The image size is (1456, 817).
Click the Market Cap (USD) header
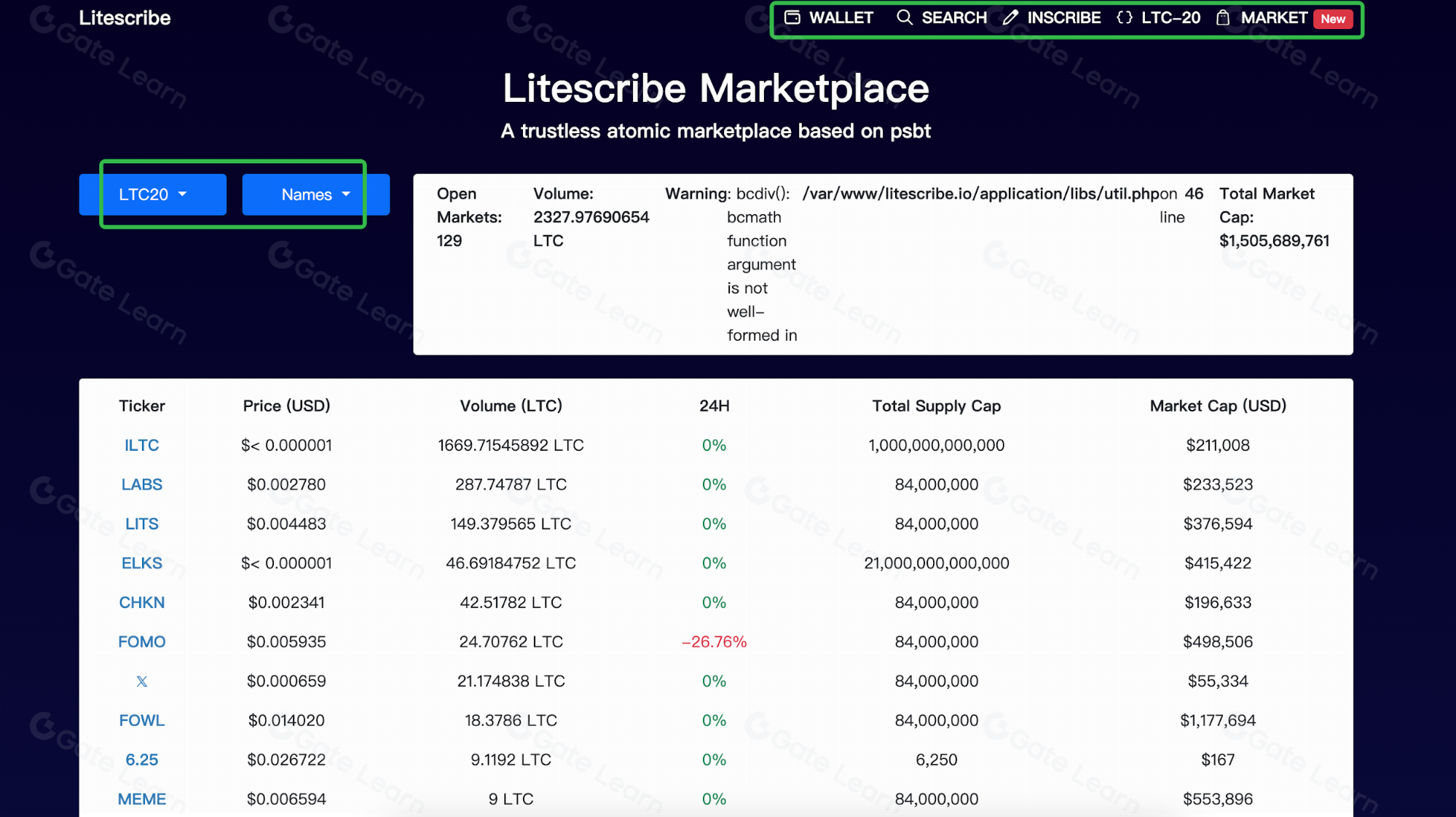[1218, 406]
